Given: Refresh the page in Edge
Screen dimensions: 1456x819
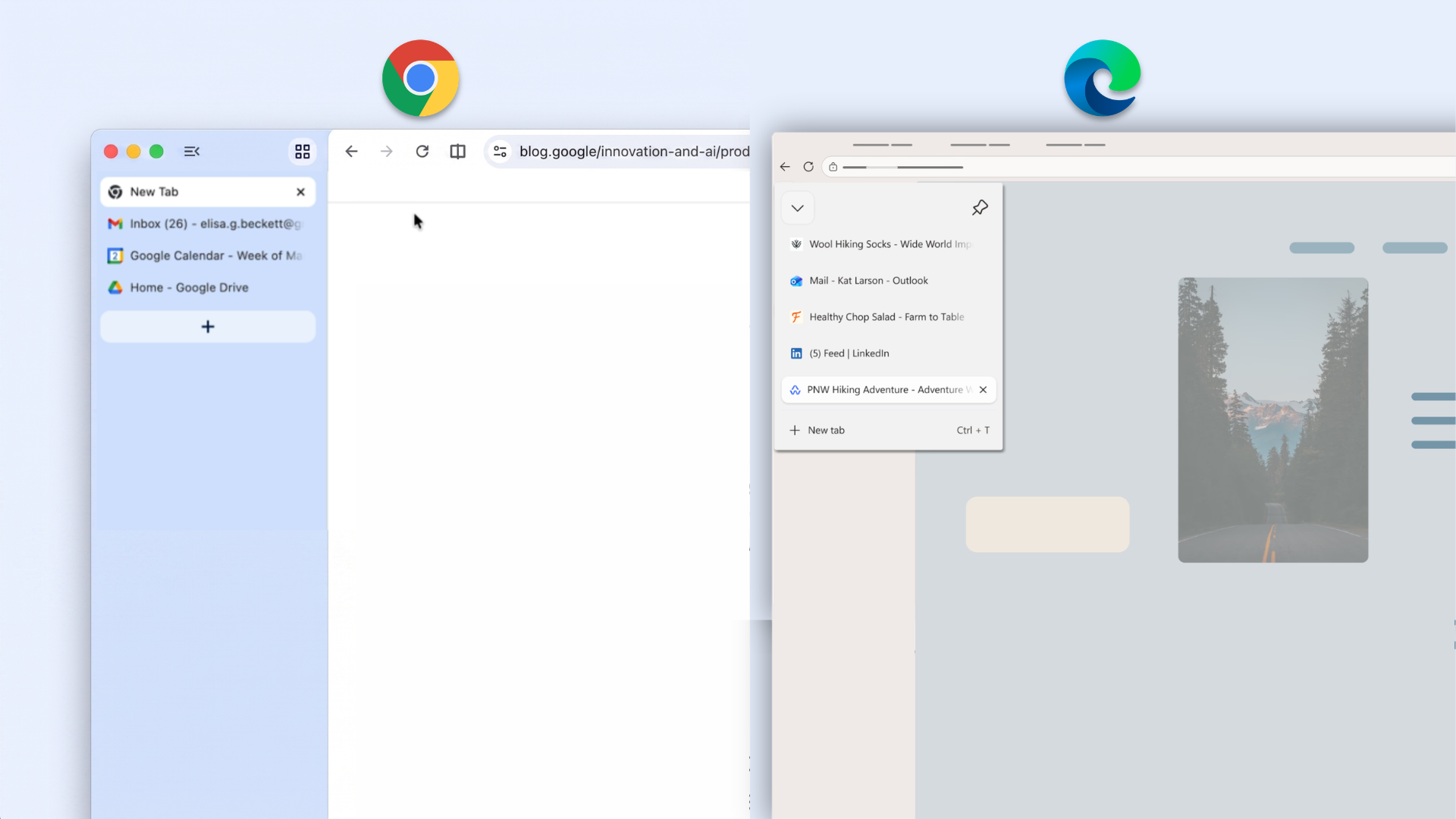Looking at the screenshot, I should click(808, 167).
